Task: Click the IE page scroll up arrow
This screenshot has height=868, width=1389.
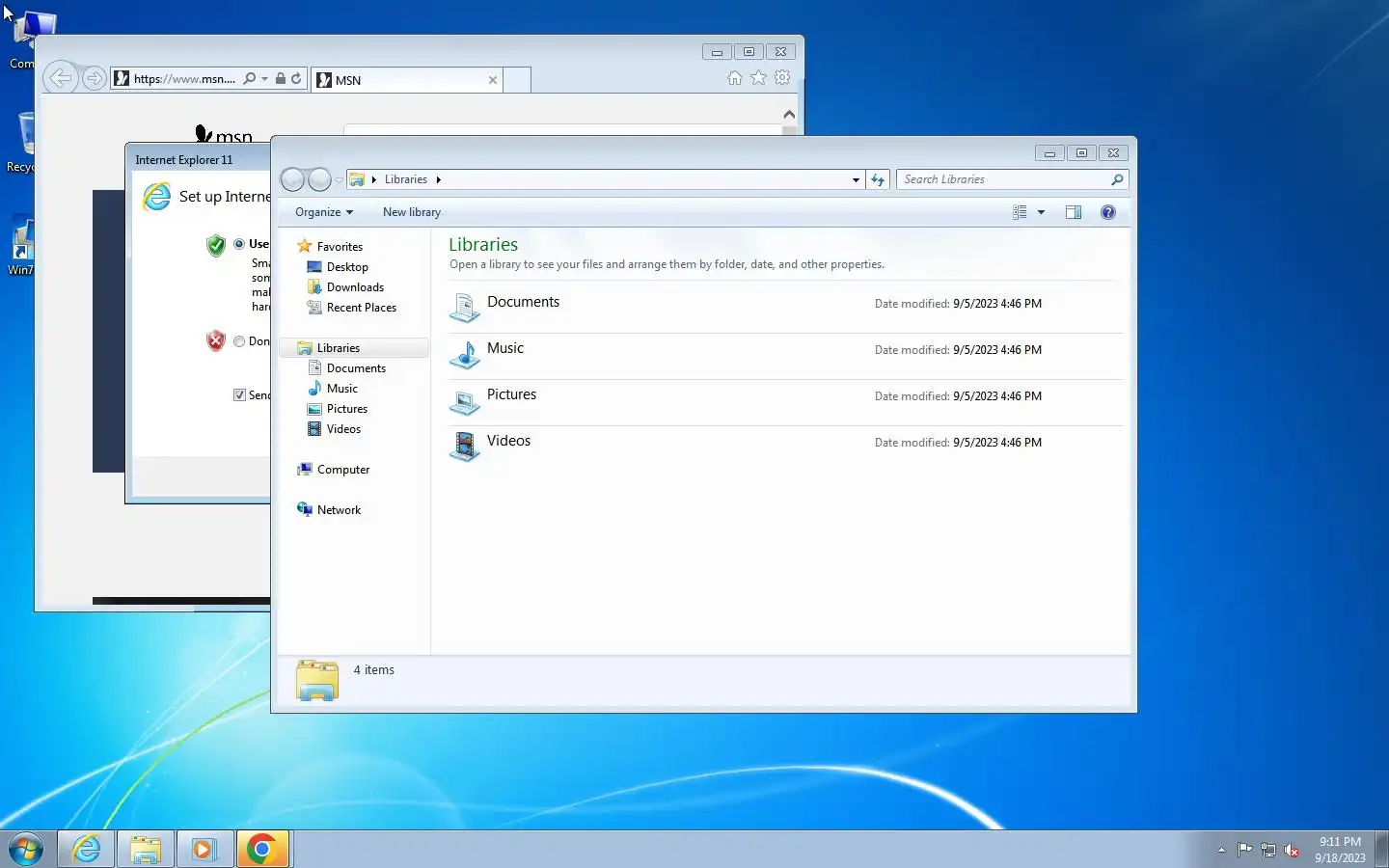Action: click(789, 114)
